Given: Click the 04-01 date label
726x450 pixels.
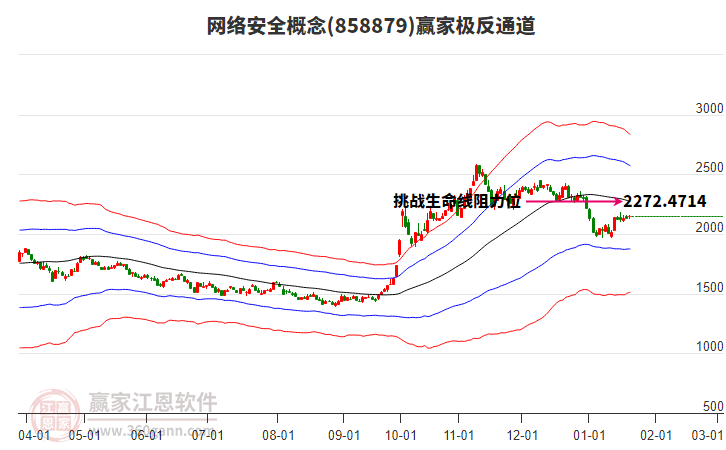Looking at the screenshot, I should 34,436.
